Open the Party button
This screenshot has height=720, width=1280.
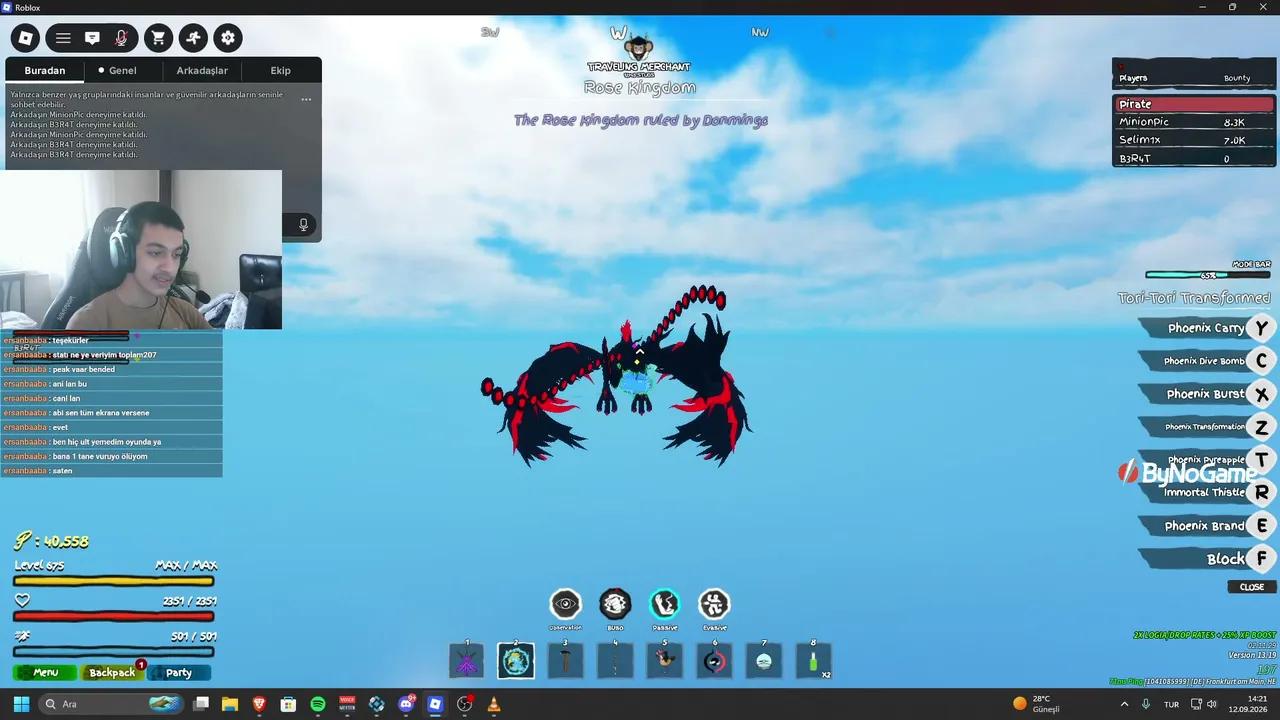[179, 673]
